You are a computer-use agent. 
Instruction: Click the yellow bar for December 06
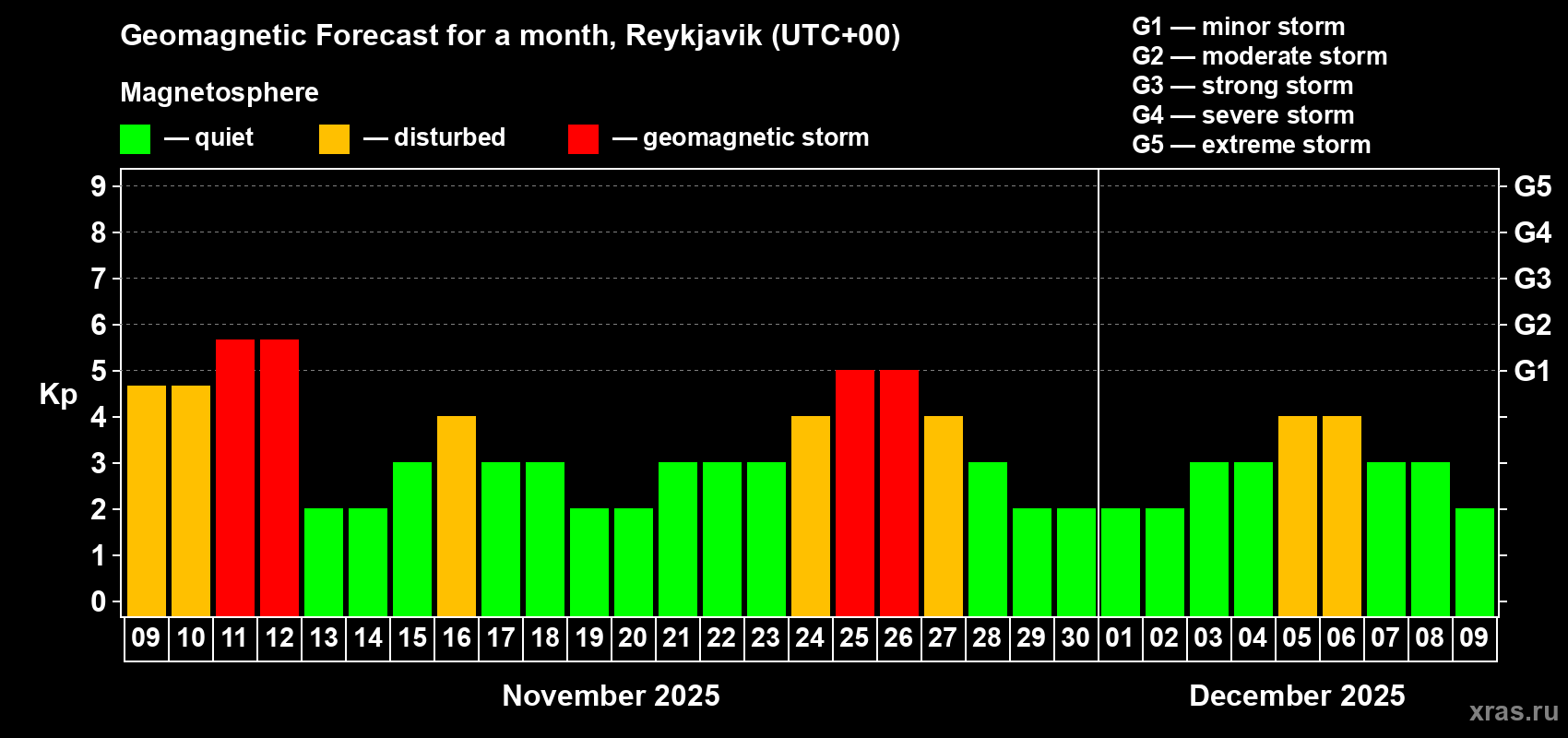(x=1342, y=517)
